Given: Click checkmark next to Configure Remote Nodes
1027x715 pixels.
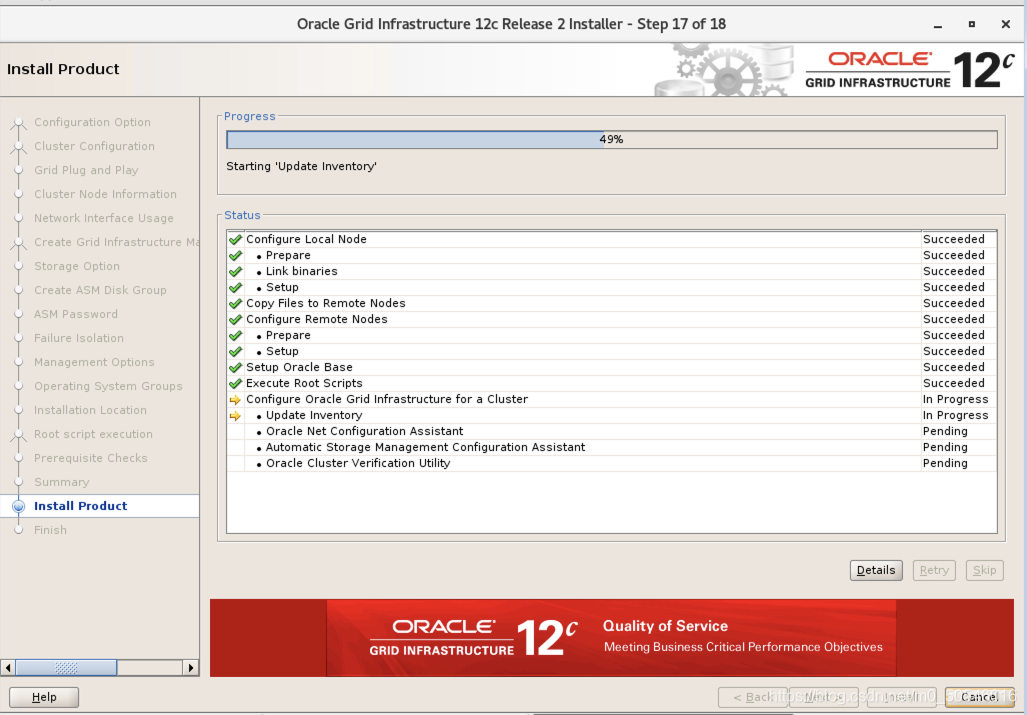Looking at the screenshot, I should 236,320.
